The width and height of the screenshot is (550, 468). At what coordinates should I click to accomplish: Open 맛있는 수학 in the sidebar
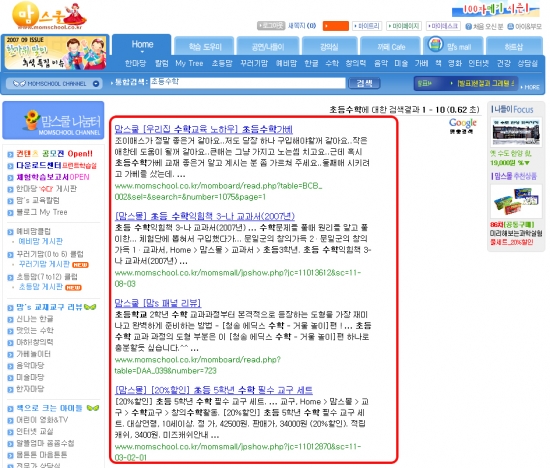point(35,330)
